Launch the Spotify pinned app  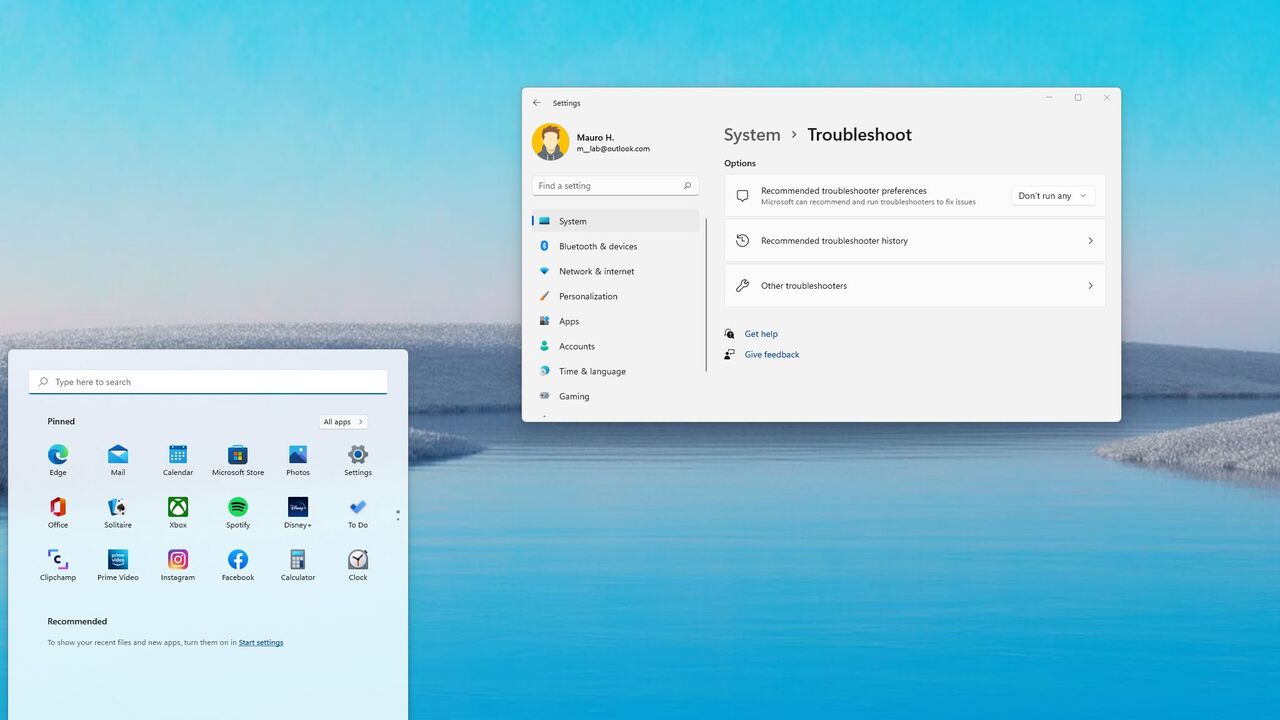(x=238, y=507)
